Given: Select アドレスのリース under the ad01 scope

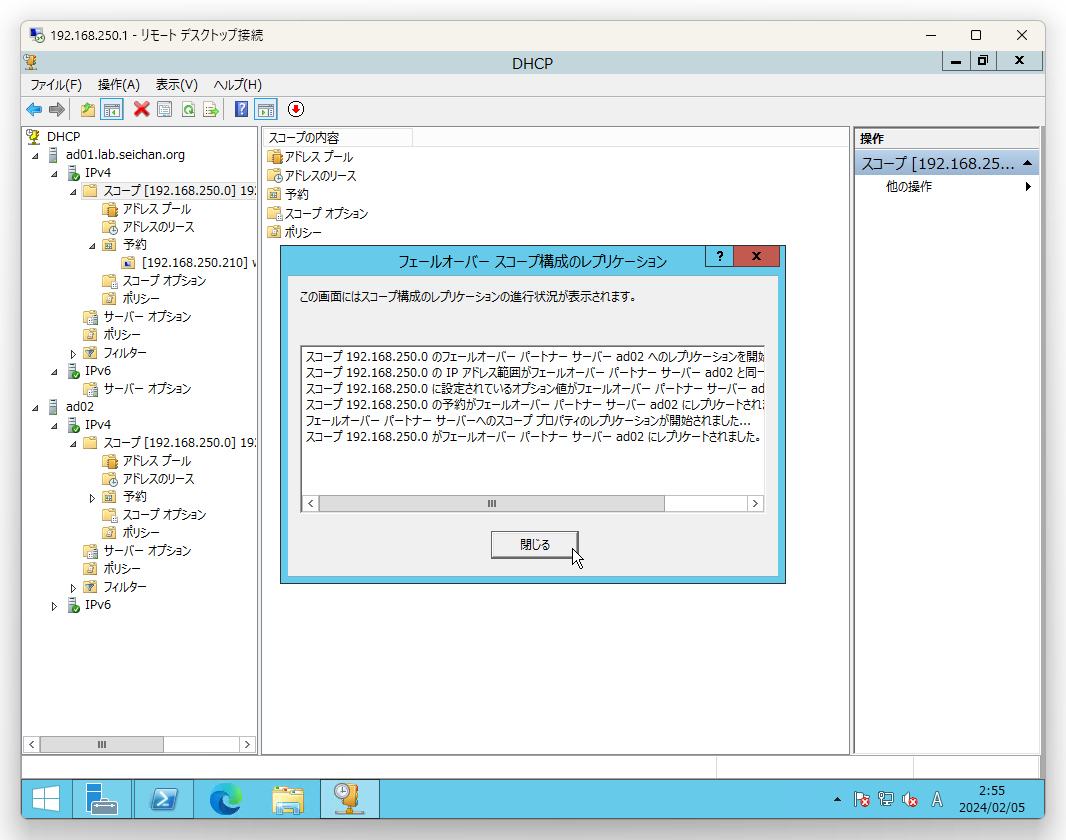Looking at the screenshot, I should tap(158, 227).
